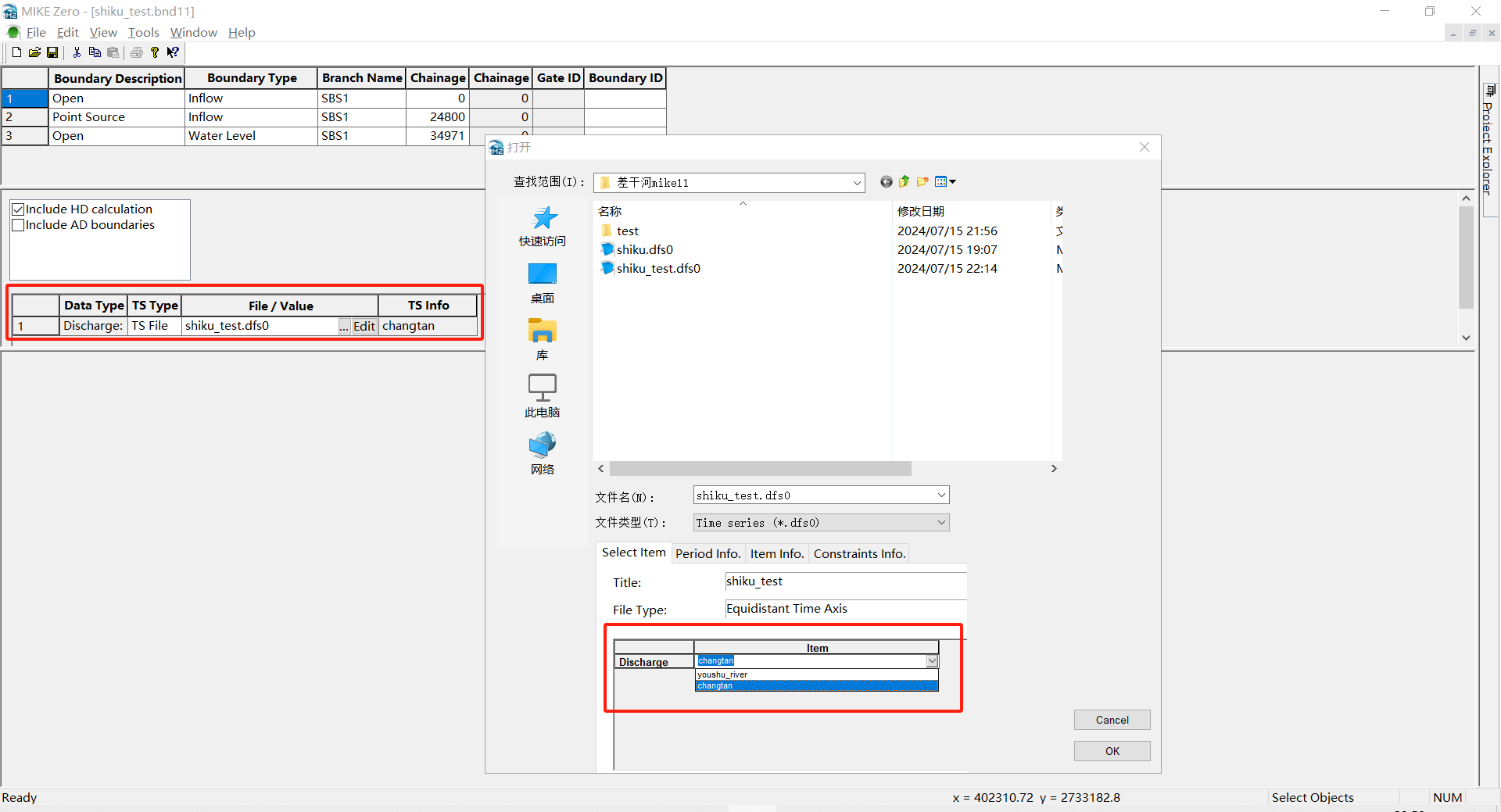Go up one folder level in dialog
1501x812 pixels.
(905, 182)
